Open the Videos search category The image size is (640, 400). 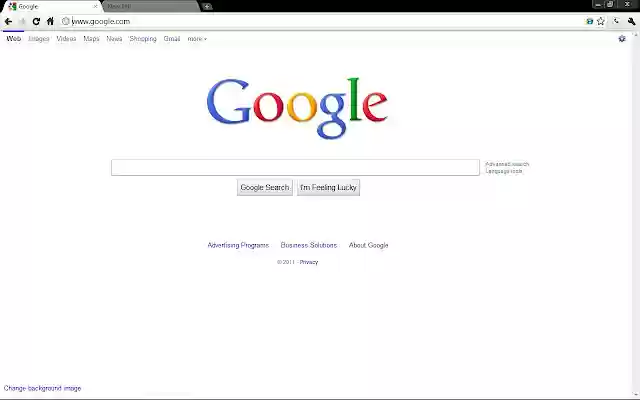click(66, 39)
